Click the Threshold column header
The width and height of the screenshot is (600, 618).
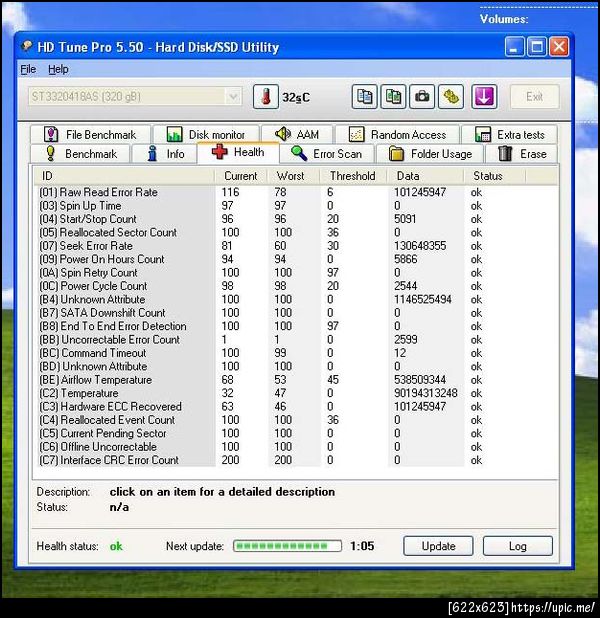click(x=354, y=176)
